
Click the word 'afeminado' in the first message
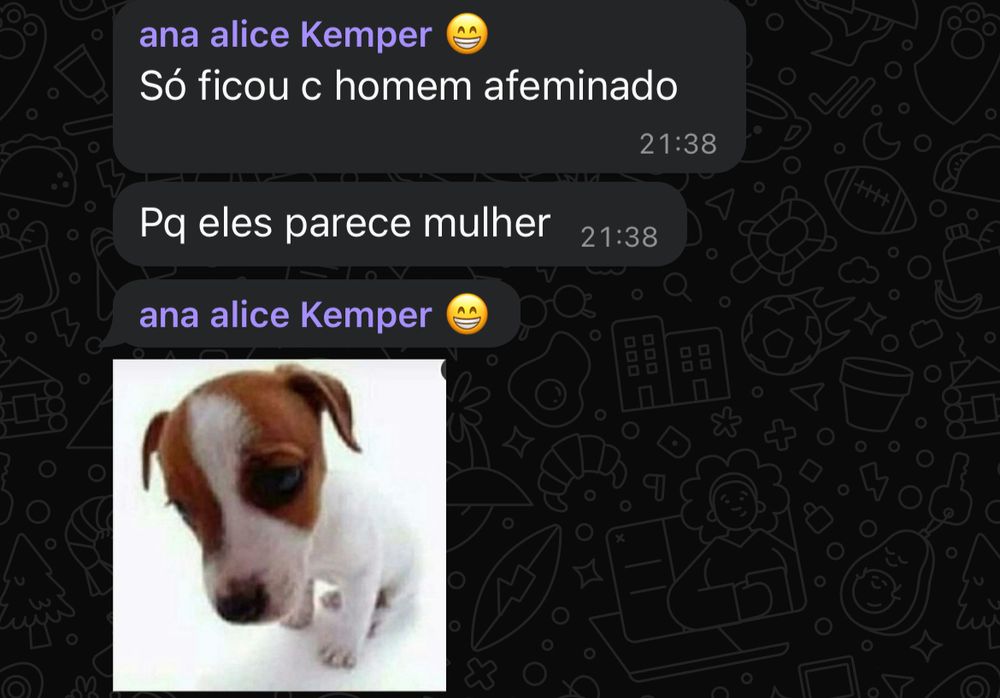coord(580,85)
